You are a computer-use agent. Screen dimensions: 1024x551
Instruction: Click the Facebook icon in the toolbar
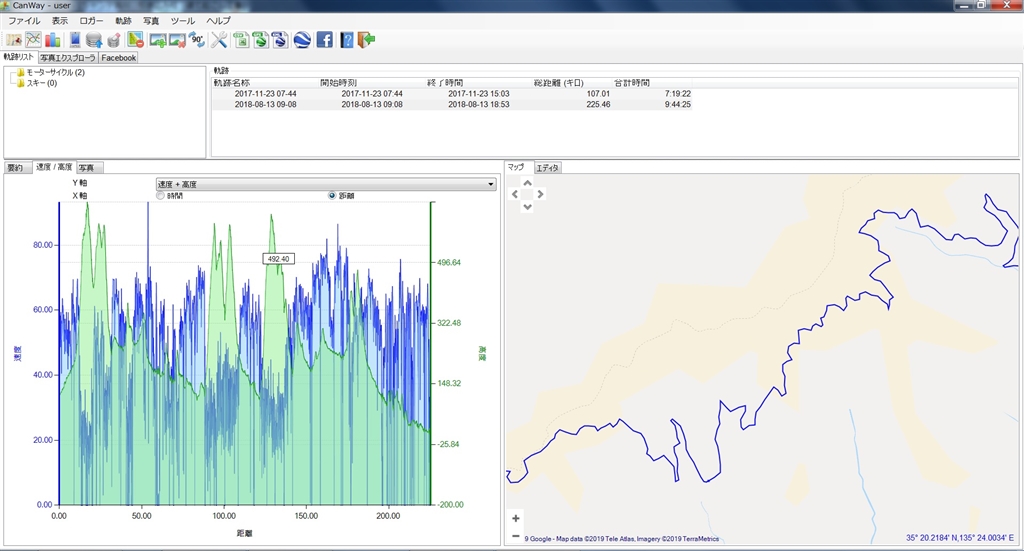324,40
